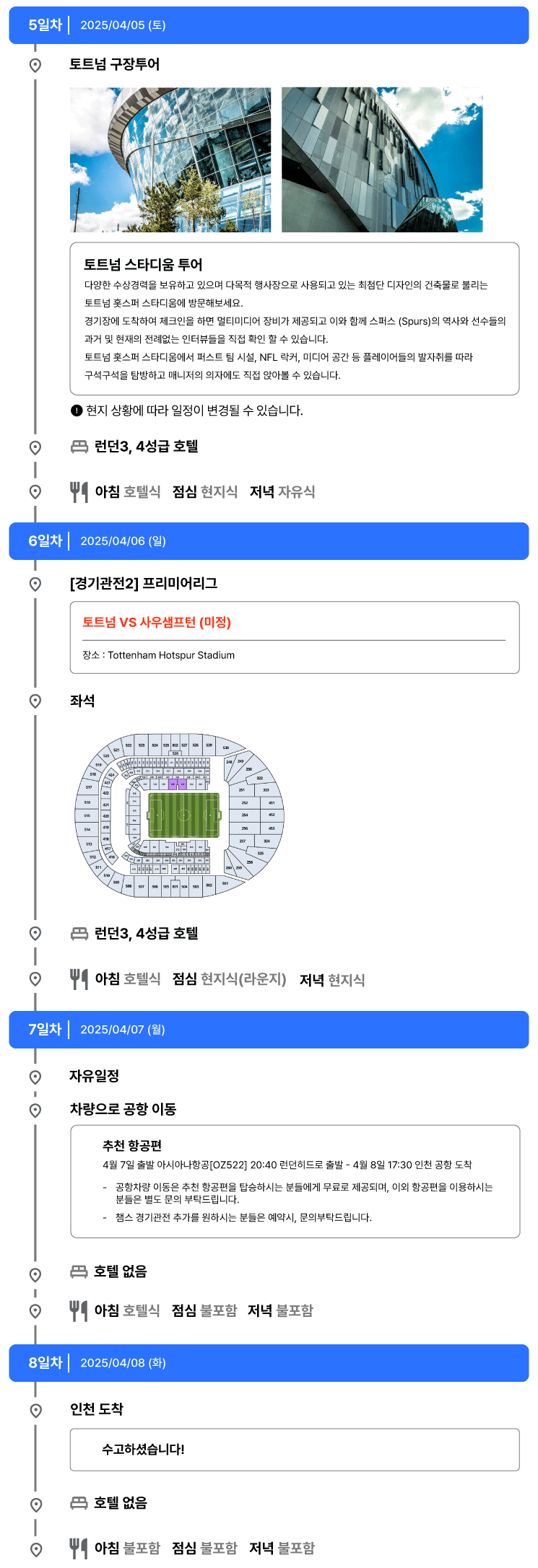Viewport: 538px width, 1568px height.
Task: Click bed icon next to Day 7 호텔 없음
Action: pyautogui.click(x=79, y=1271)
